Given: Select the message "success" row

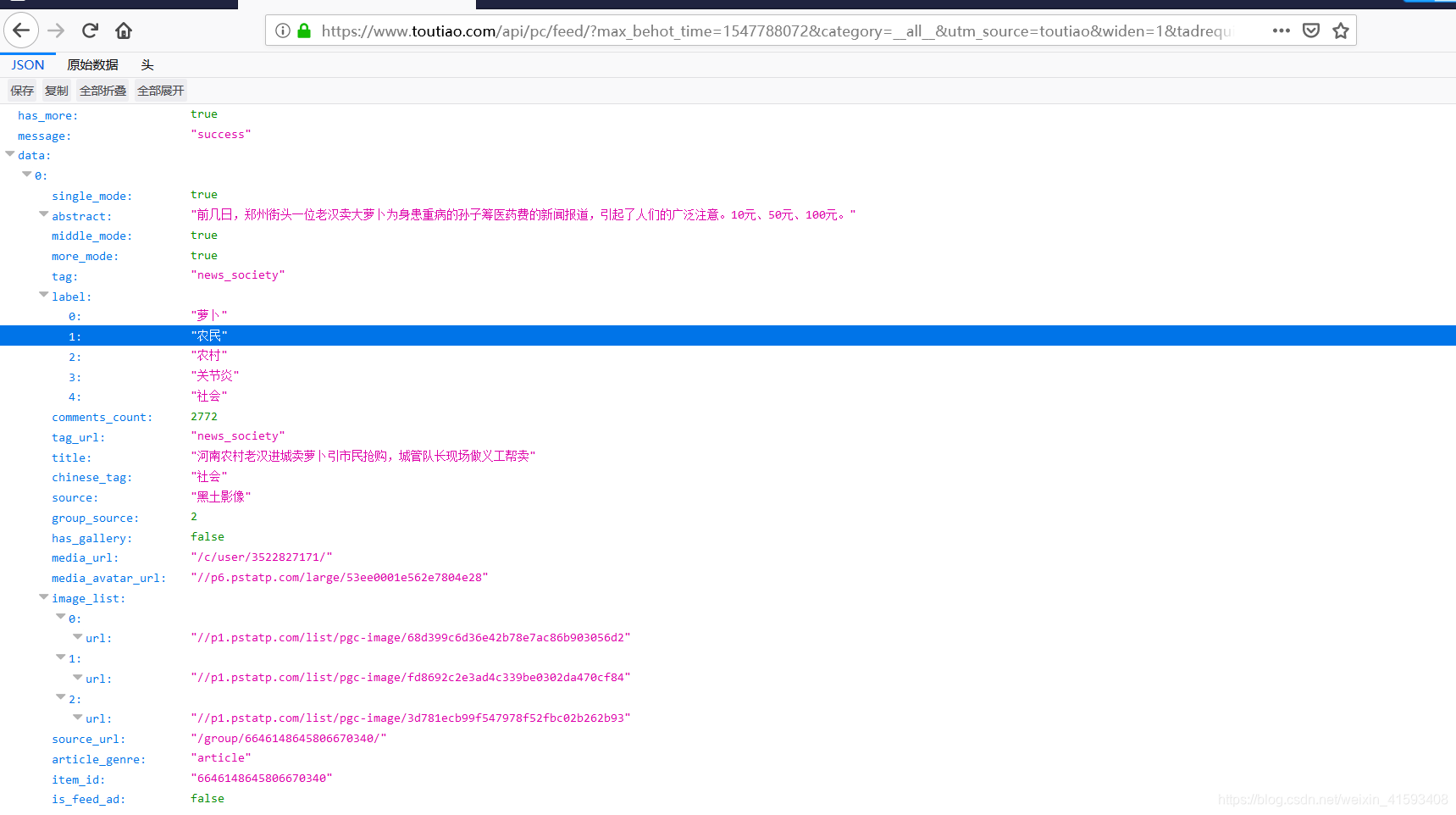Looking at the screenshot, I should pos(728,136).
